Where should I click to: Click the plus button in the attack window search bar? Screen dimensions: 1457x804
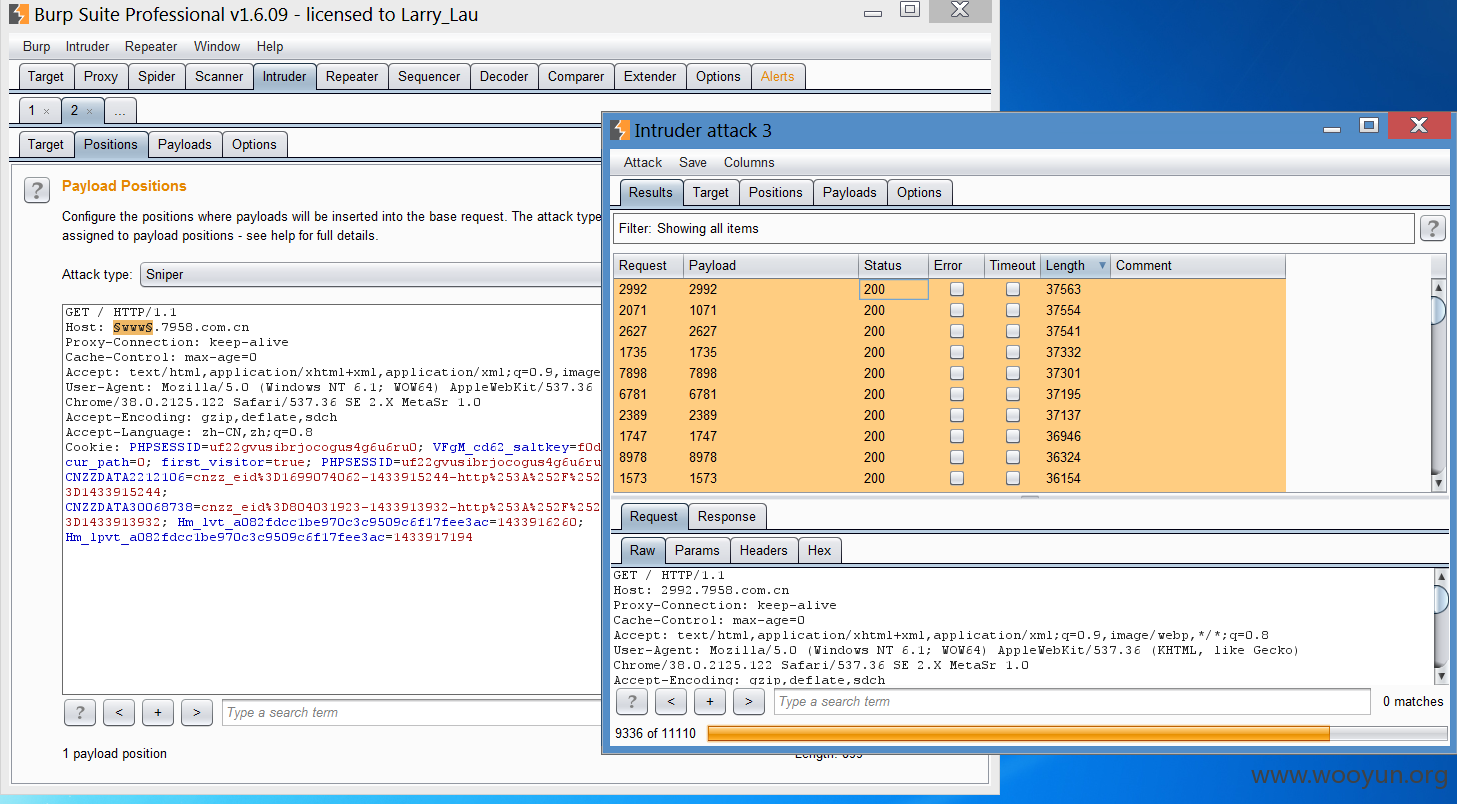[x=710, y=701]
